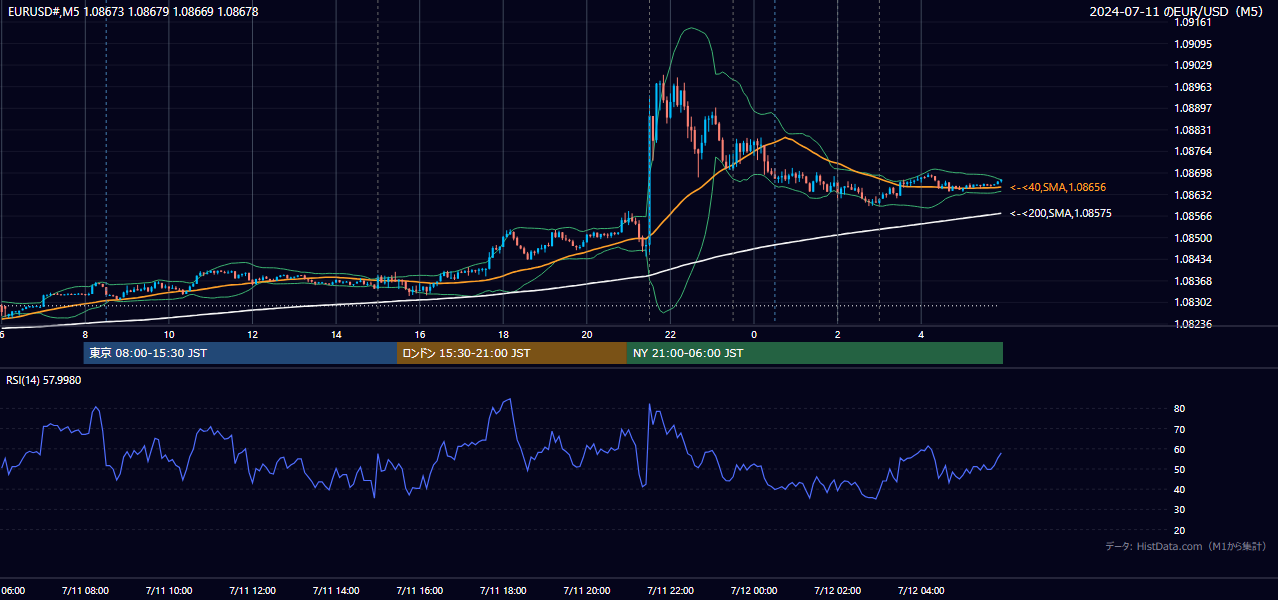1278x600 pixels.
Task: Click the '7/11 16:00' time axis label
Action: pyautogui.click(x=419, y=591)
